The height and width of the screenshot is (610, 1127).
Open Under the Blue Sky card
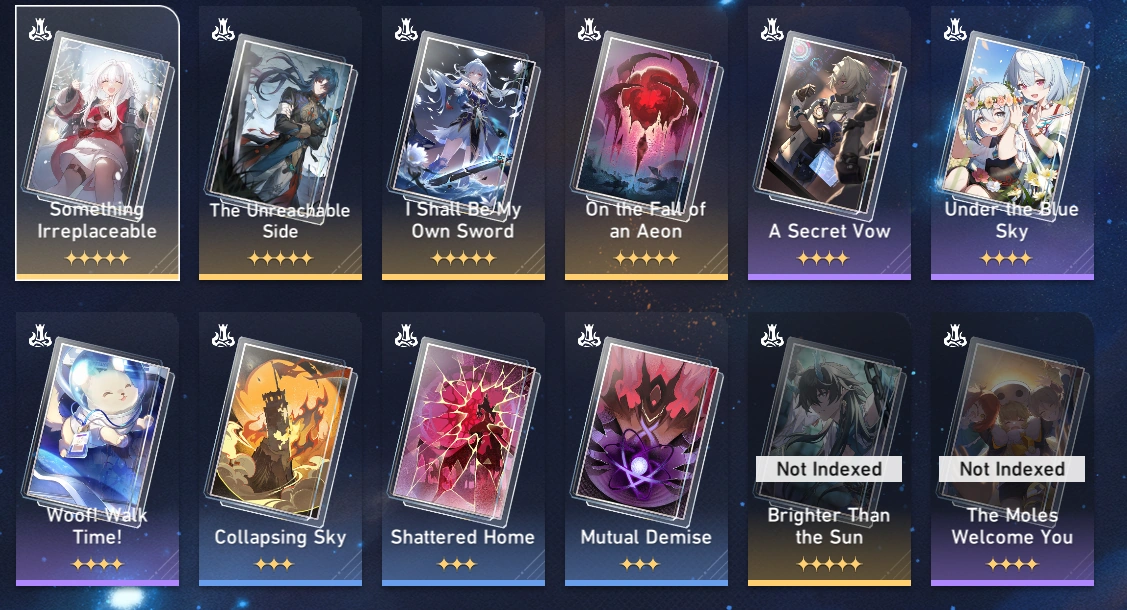pyautogui.click(x=1012, y=143)
